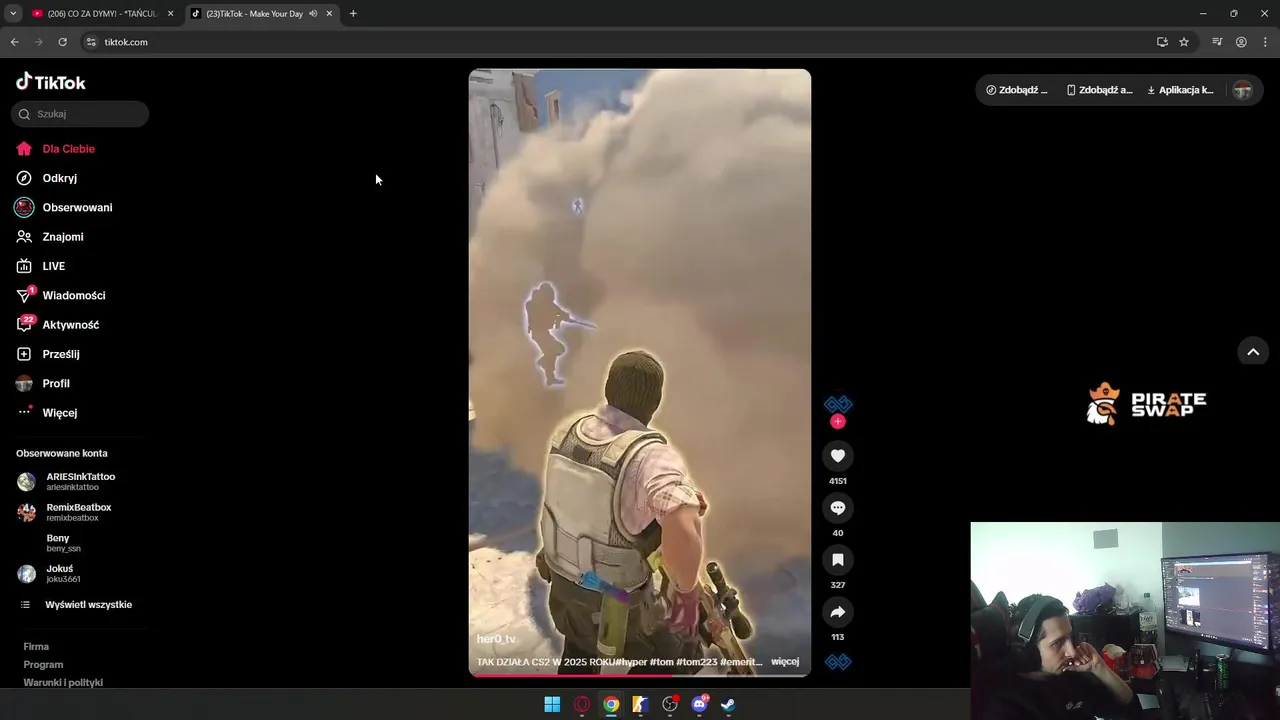The width and height of the screenshot is (1280, 720).
Task: Open the LIVE section
Action: (41, 266)
